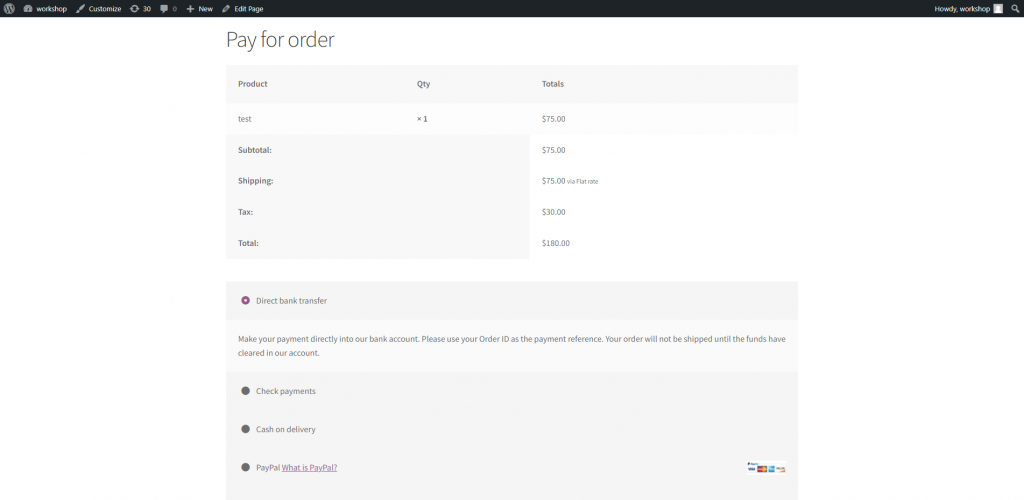Choose Cash on delivery radio button
Viewport: 1024px width, 500px height.
(246, 429)
